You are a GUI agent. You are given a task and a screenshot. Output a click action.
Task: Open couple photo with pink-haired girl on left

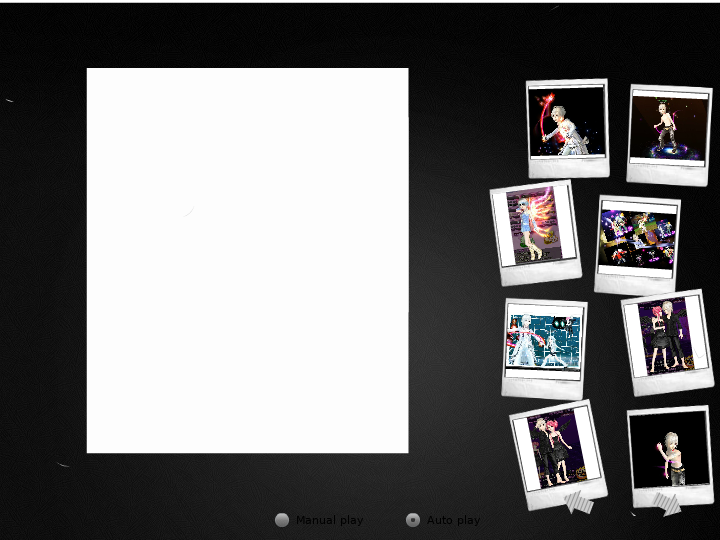(x=666, y=336)
